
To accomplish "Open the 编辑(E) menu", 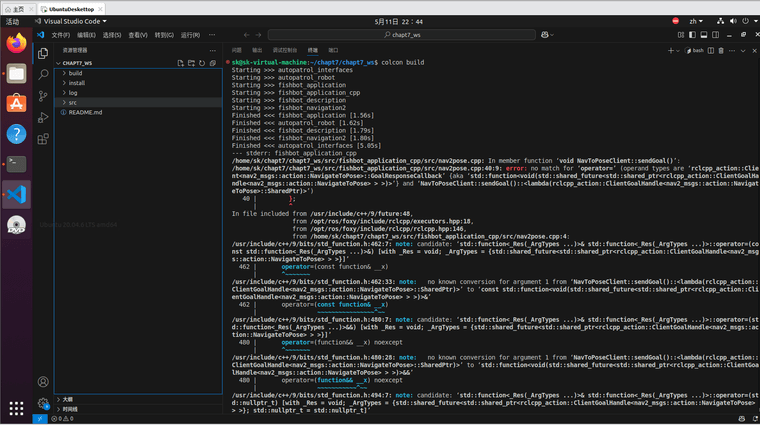I will point(86,35).
